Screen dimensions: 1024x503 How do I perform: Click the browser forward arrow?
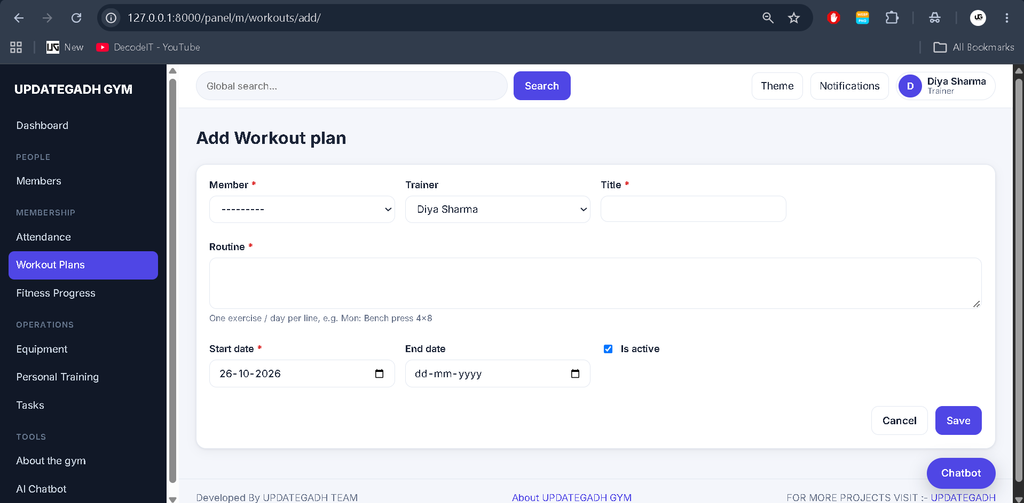click(47, 18)
